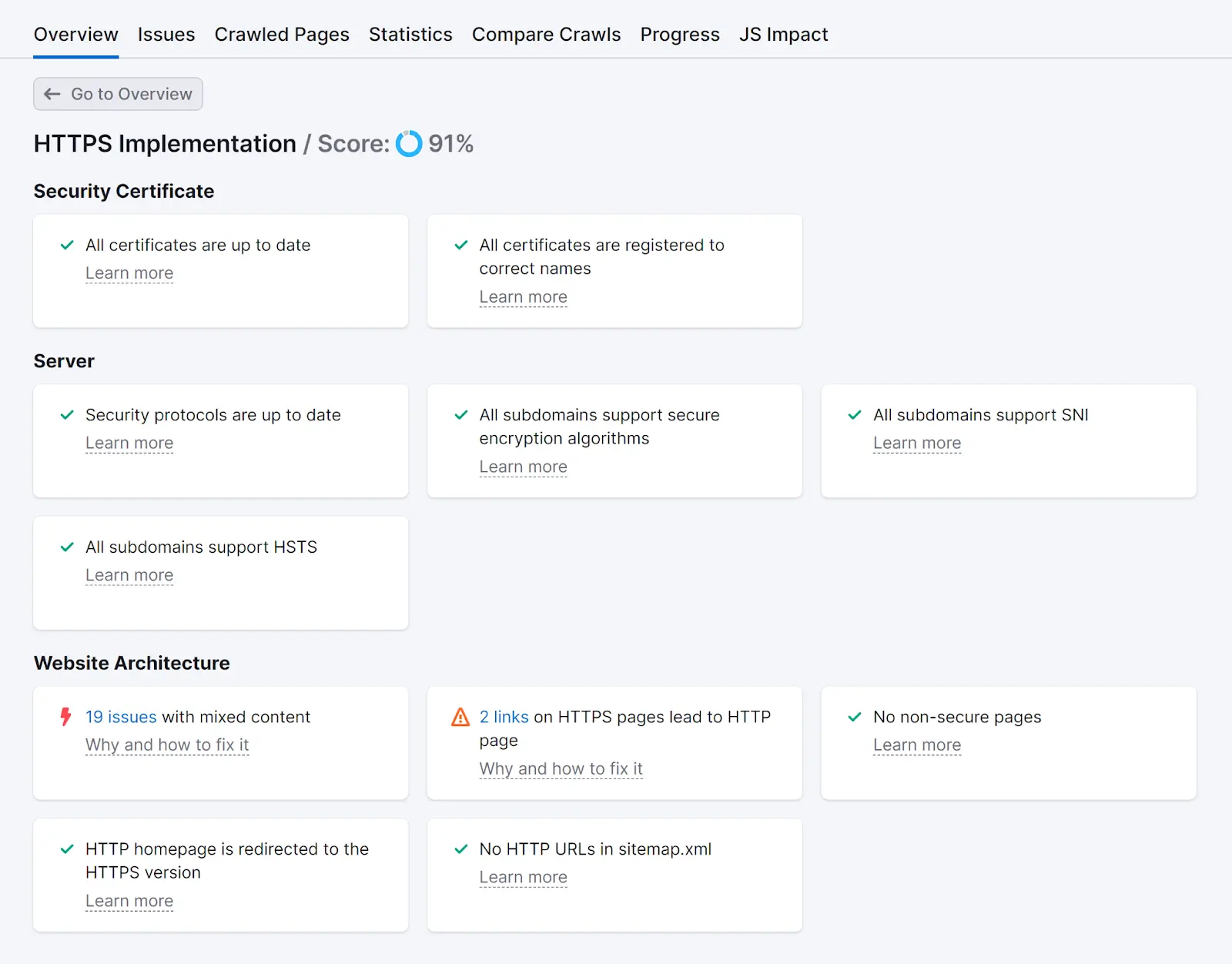Screen dimensions: 1232x964
Task: Open the JS Impact section
Action: point(783,34)
